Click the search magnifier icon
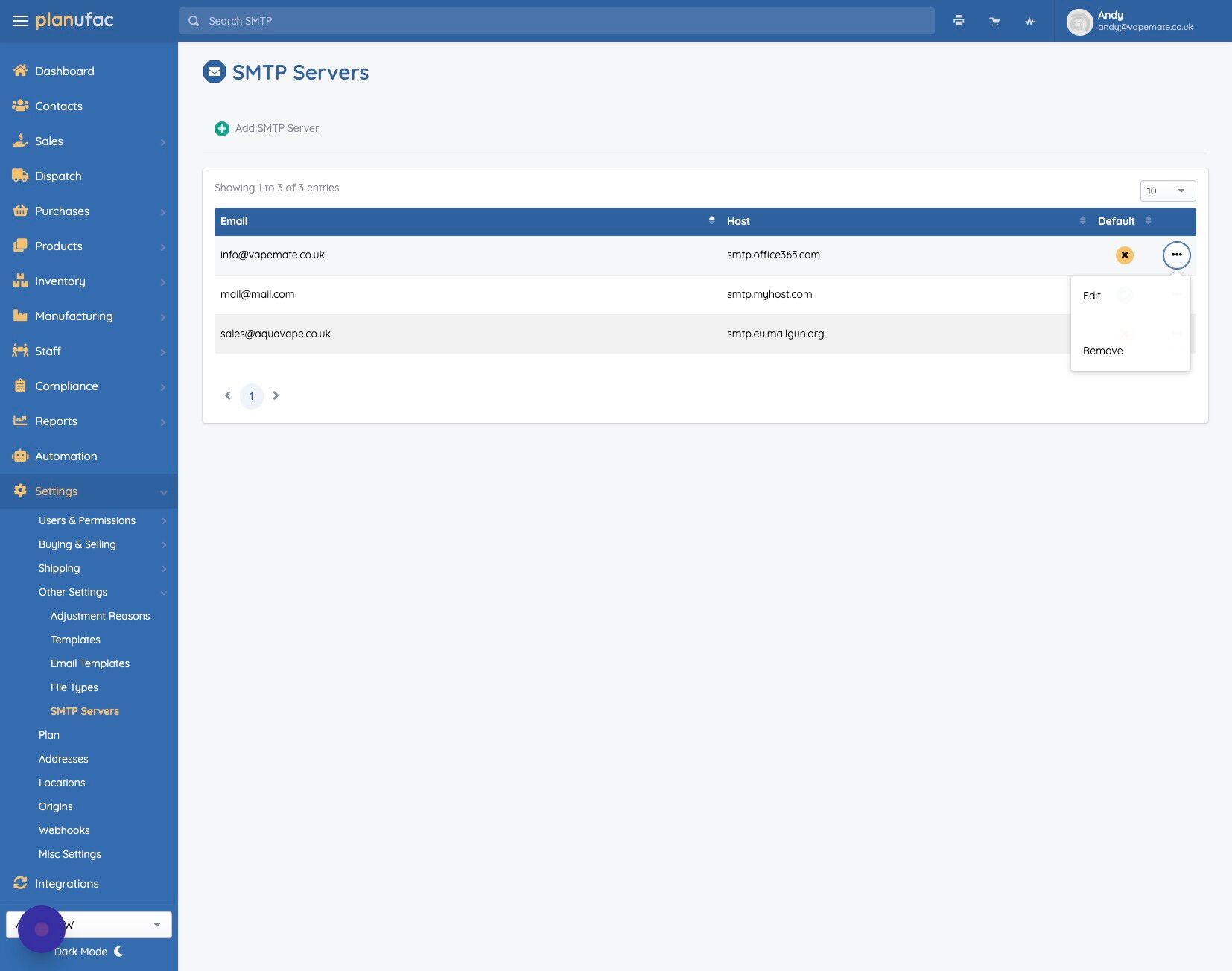The width and height of the screenshot is (1232, 971). click(194, 21)
